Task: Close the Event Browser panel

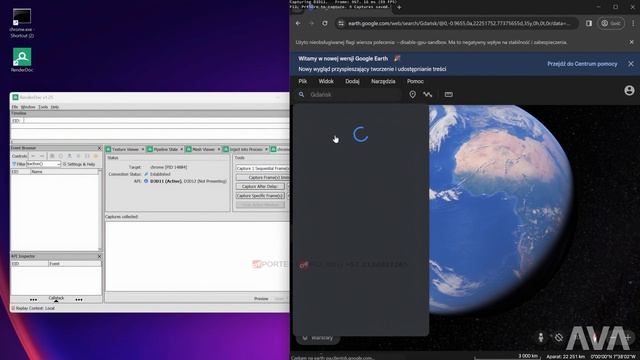Action: coord(99,148)
